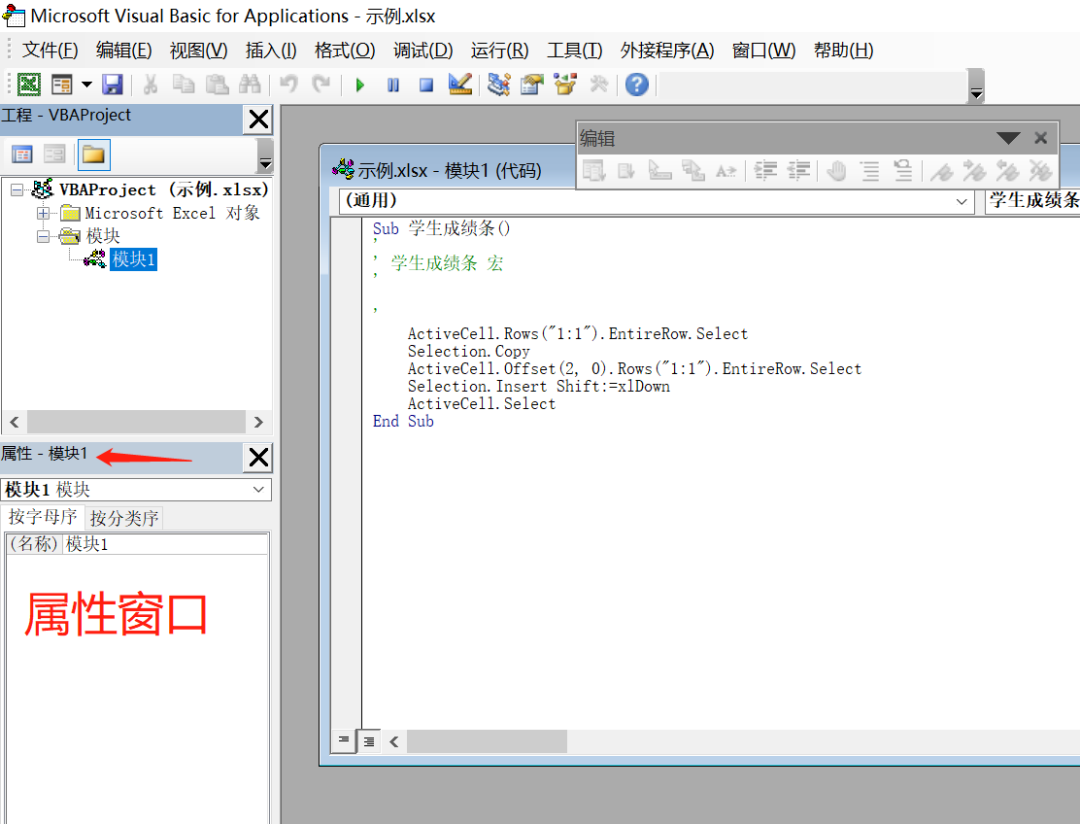
Task: Click View Object icon in project panel
Action: click(x=54, y=154)
